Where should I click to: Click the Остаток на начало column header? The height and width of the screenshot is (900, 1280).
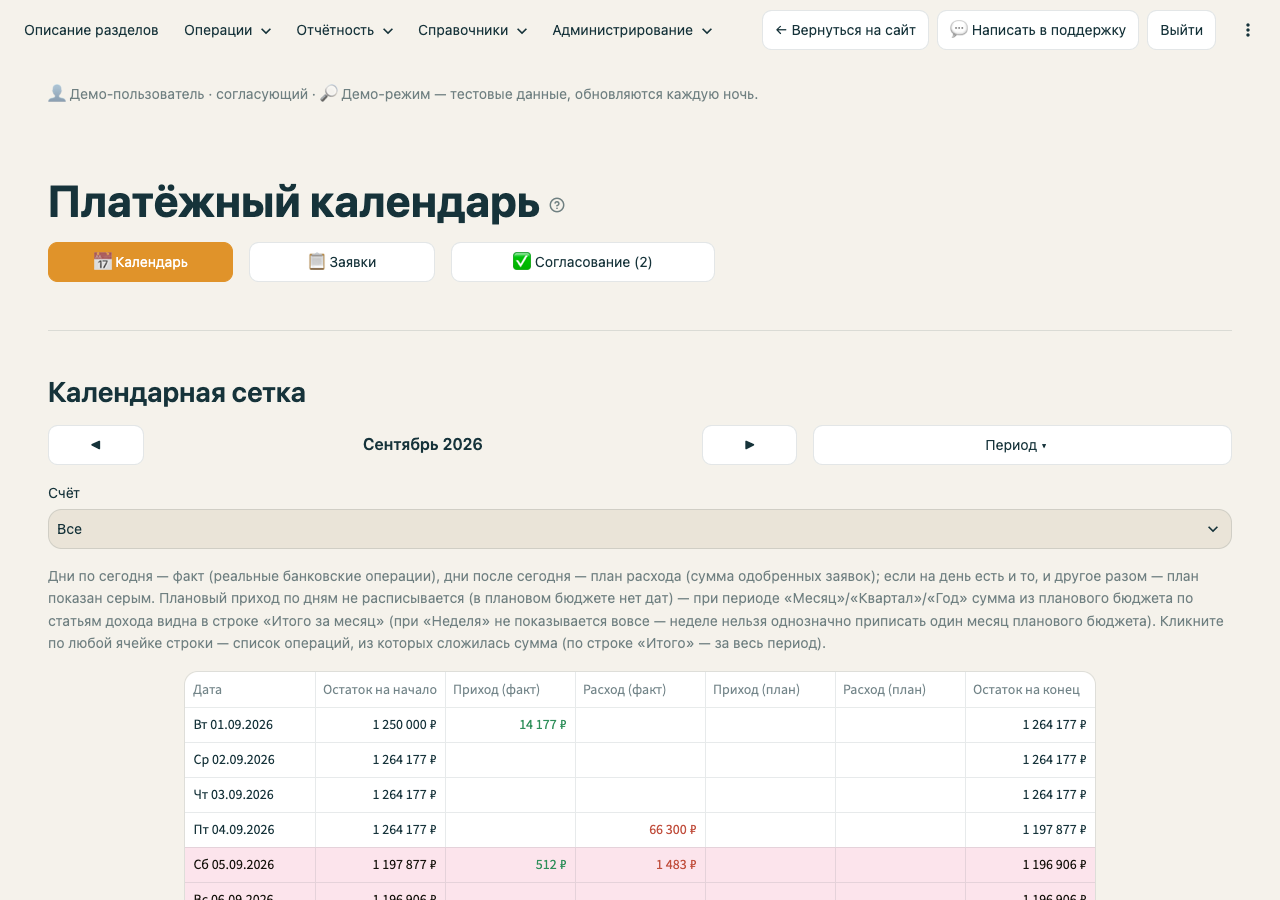pyautogui.click(x=380, y=690)
